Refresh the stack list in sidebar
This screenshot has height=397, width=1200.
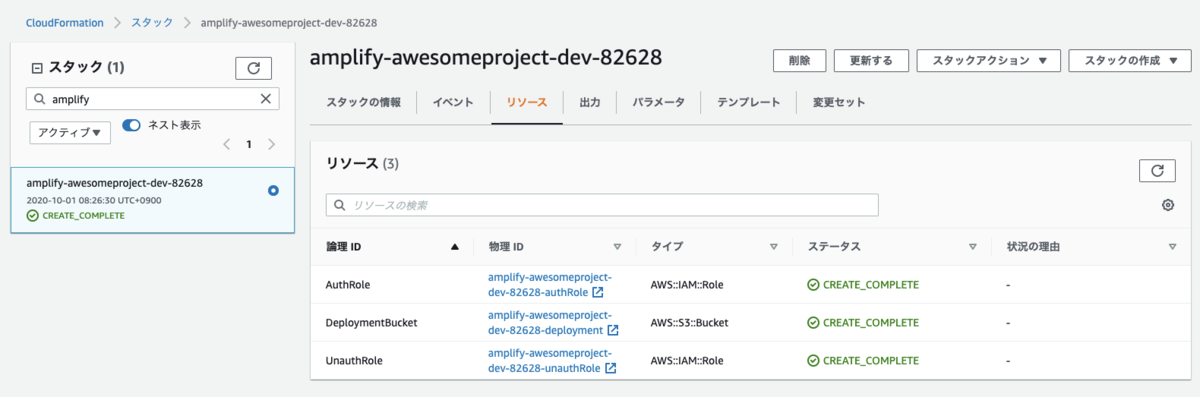coord(253,68)
